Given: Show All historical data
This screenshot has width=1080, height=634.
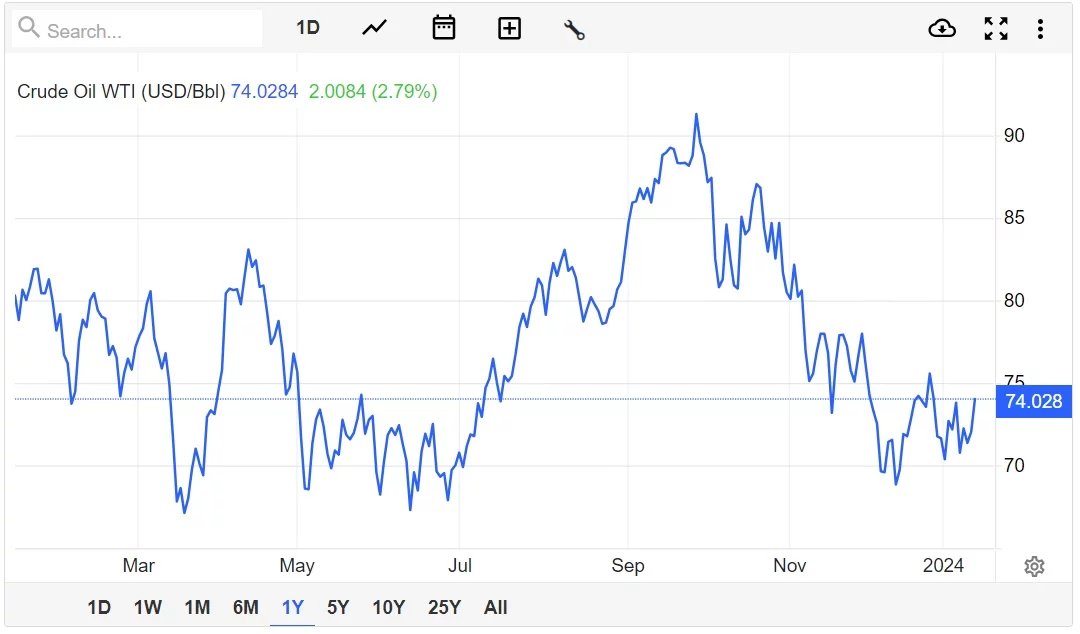Looking at the screenshot, I should pos(496,607).
